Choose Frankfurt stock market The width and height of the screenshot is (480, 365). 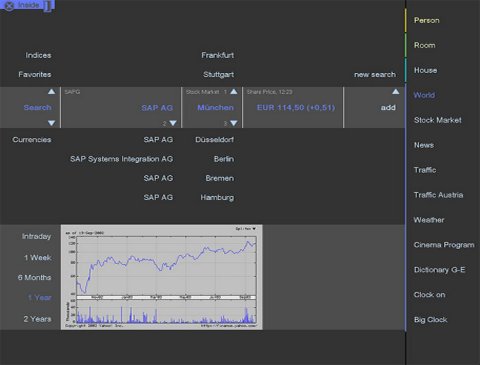pos(217,55)
